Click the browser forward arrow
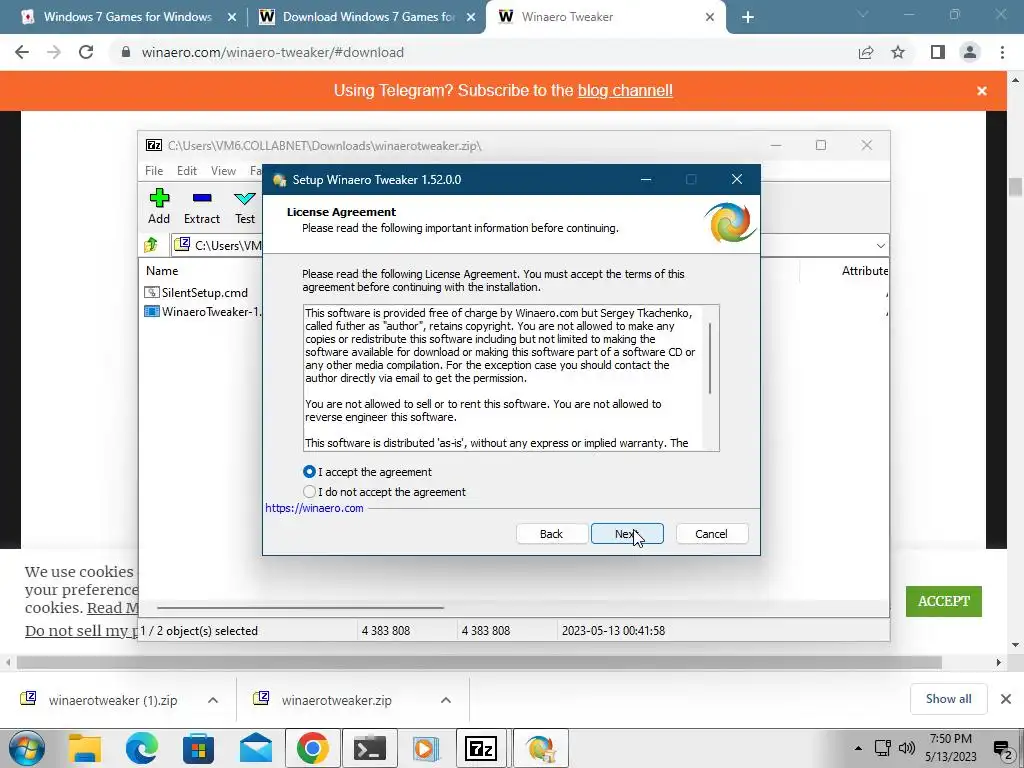Screen dimensions: 1024x768 coord(54,52)
